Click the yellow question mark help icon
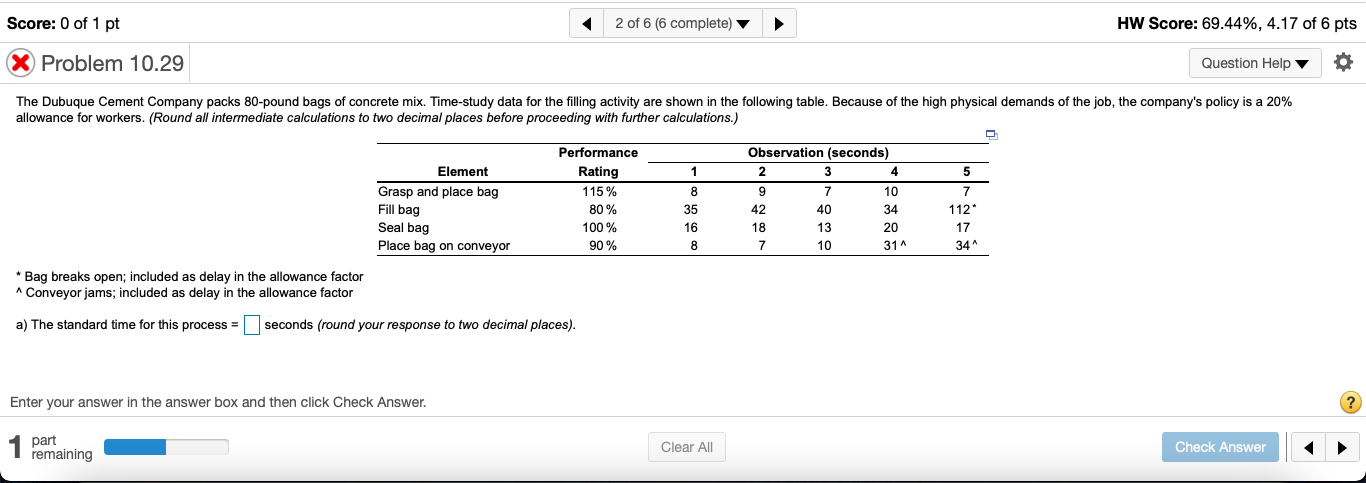Viewport: 1366px width, 483px height. [x=1350, y=403]
